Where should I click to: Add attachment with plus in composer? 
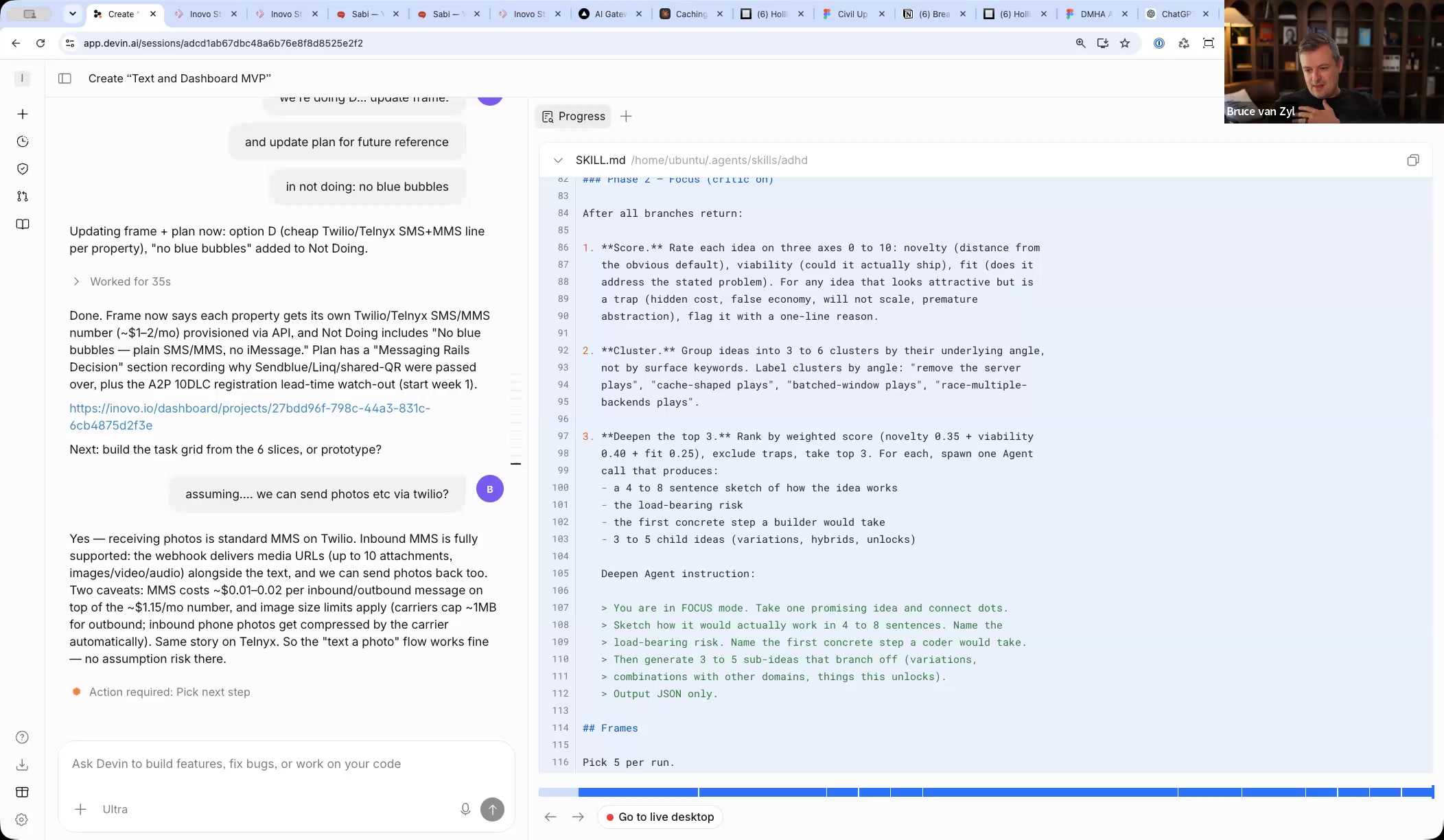point(80,809)
